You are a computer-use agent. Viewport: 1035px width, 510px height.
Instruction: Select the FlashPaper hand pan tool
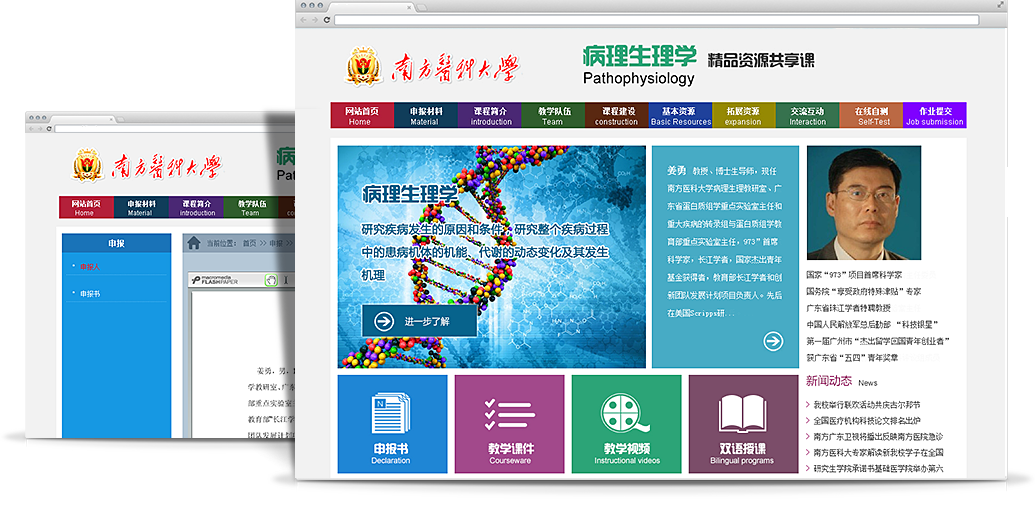click(270, 281)
